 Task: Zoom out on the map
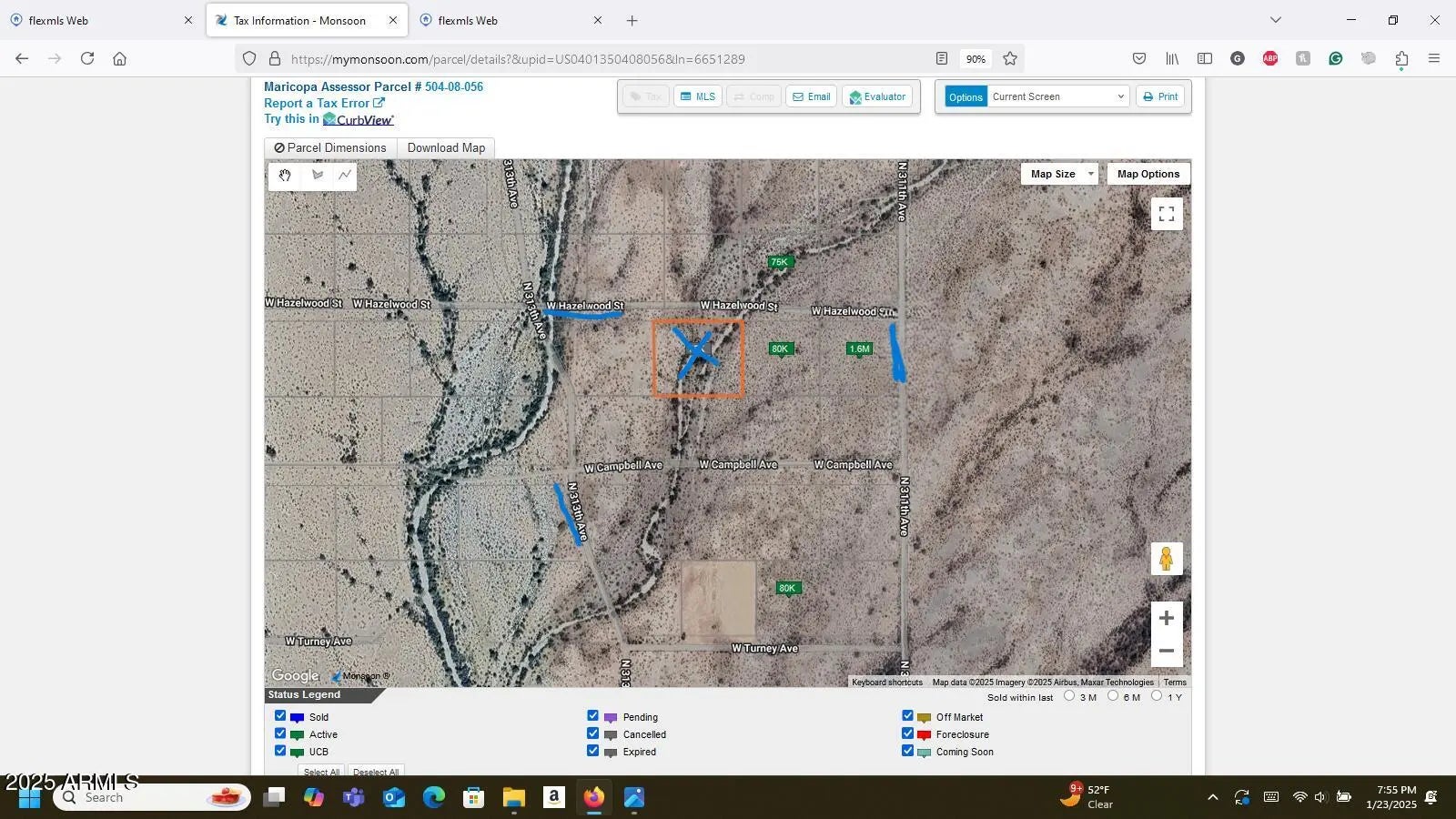pyautogui.click(x=1166, y=651)
